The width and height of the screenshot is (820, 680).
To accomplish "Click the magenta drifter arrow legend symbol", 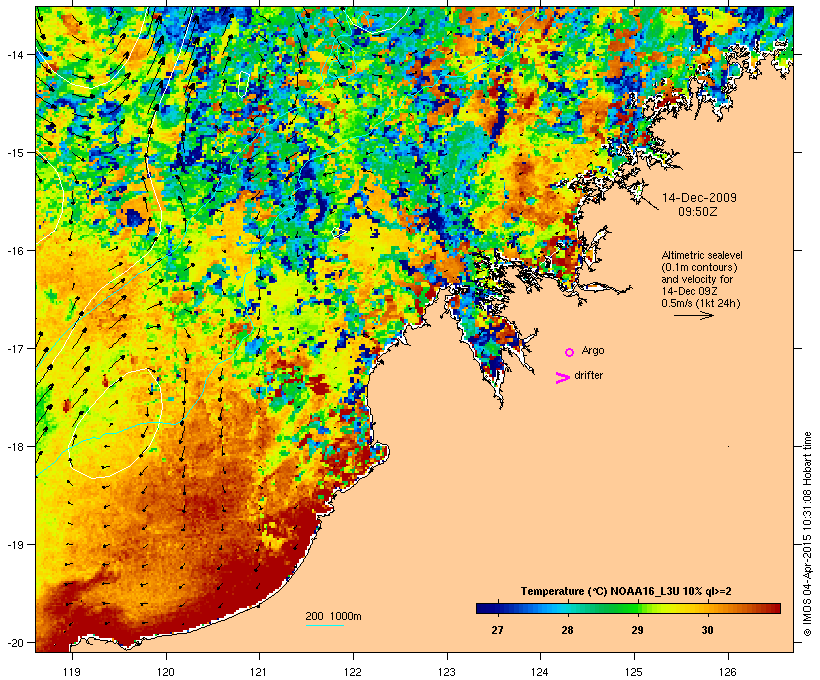I will coord(562,377).
